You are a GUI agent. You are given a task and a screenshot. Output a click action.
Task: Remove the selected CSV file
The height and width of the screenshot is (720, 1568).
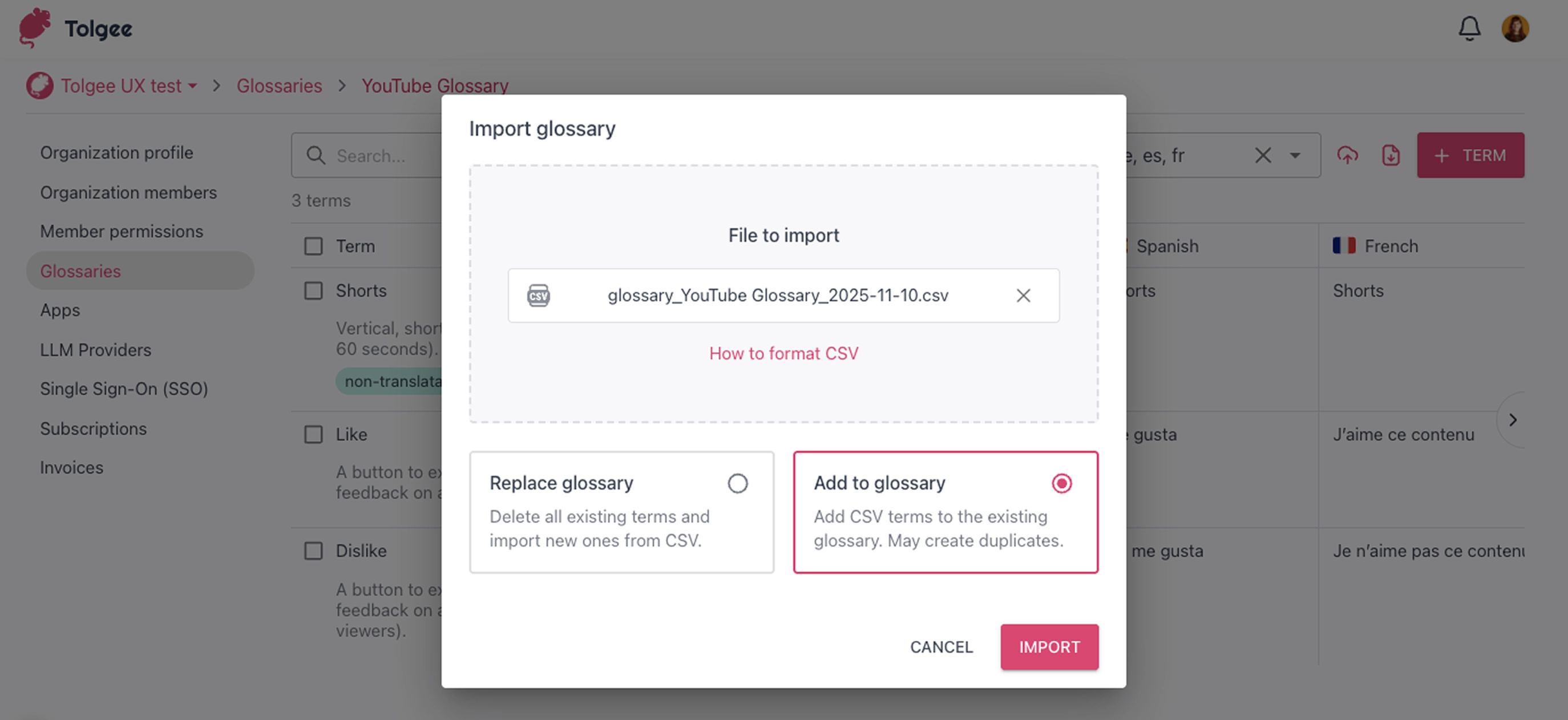1023,296
